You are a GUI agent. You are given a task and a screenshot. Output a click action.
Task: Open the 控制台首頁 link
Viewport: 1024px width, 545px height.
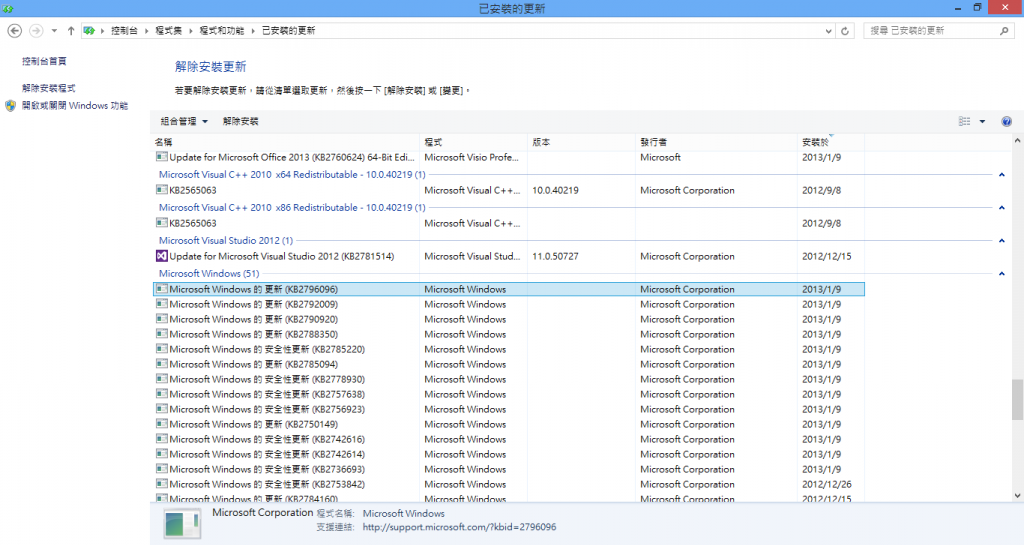click(x=44, y=61)
